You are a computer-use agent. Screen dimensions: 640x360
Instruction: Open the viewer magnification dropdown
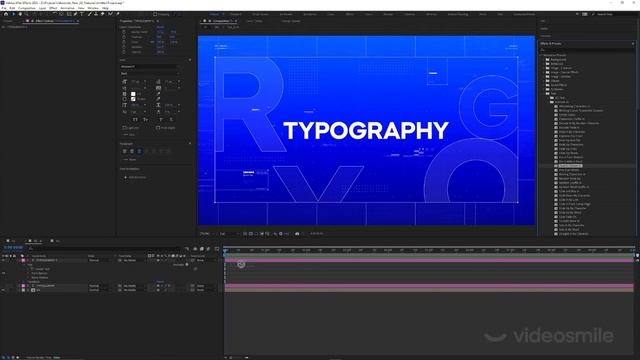click(207, 233)
